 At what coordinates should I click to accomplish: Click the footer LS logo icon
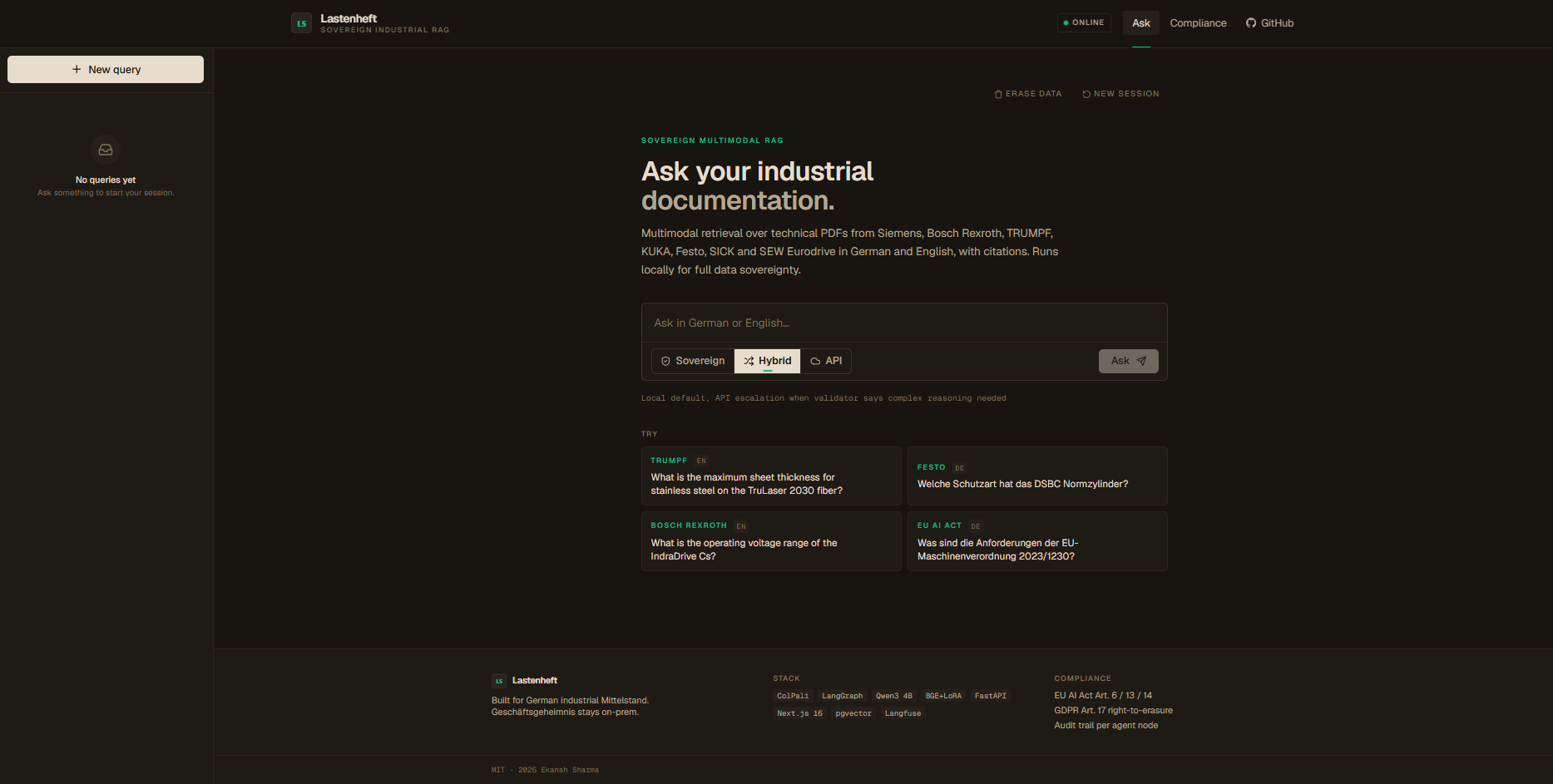499,681
